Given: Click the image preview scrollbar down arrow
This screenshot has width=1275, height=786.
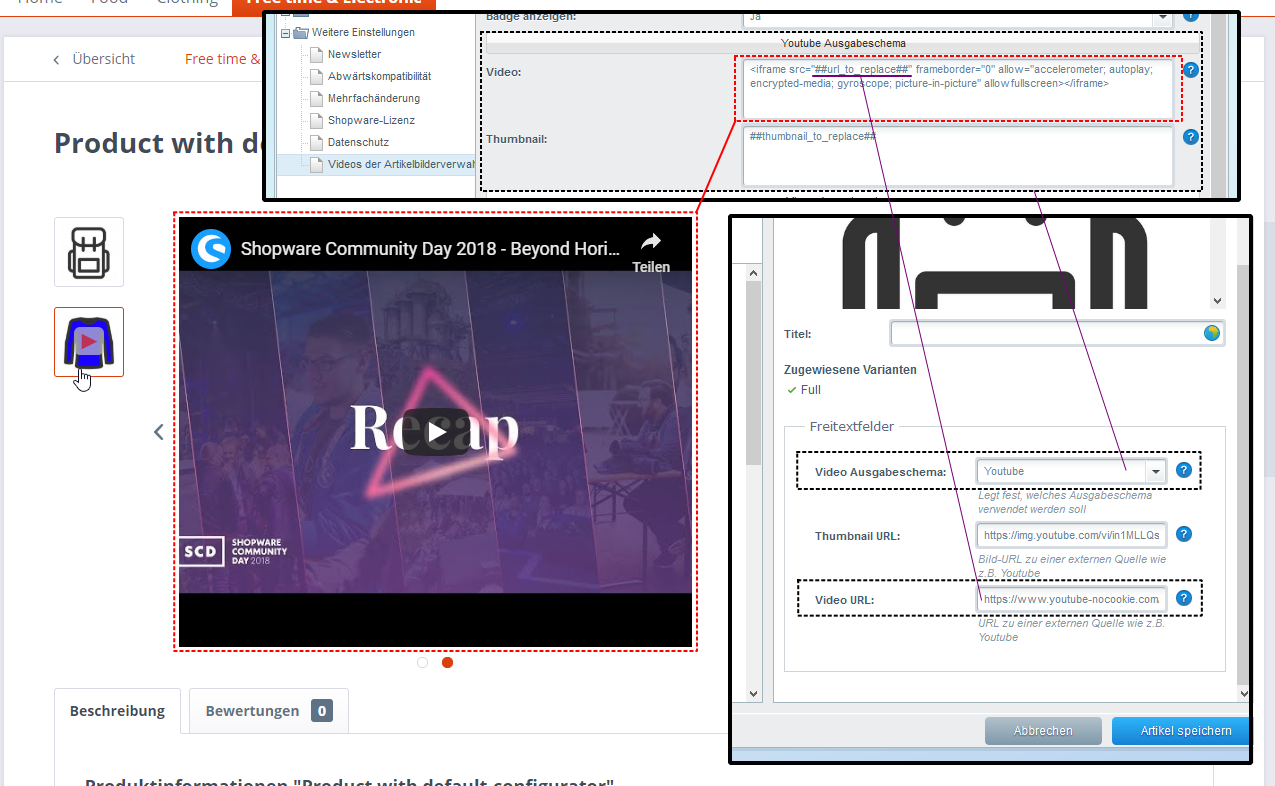Looking at the screenshot, I should point(1217,301).
